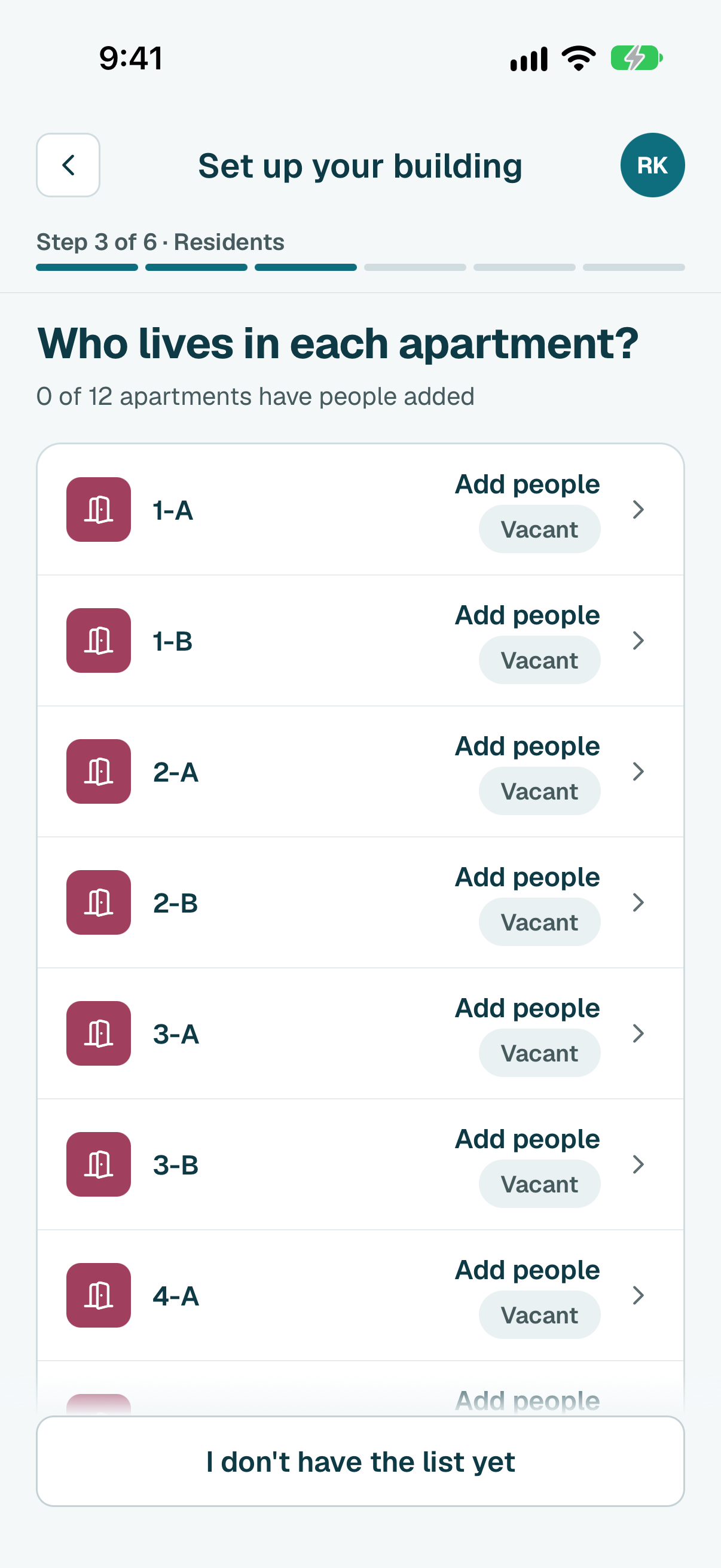Screen dimensions: 721x1568
Task: Select the Vacant badge for 3-A
Action: [x=539, y=1053]
